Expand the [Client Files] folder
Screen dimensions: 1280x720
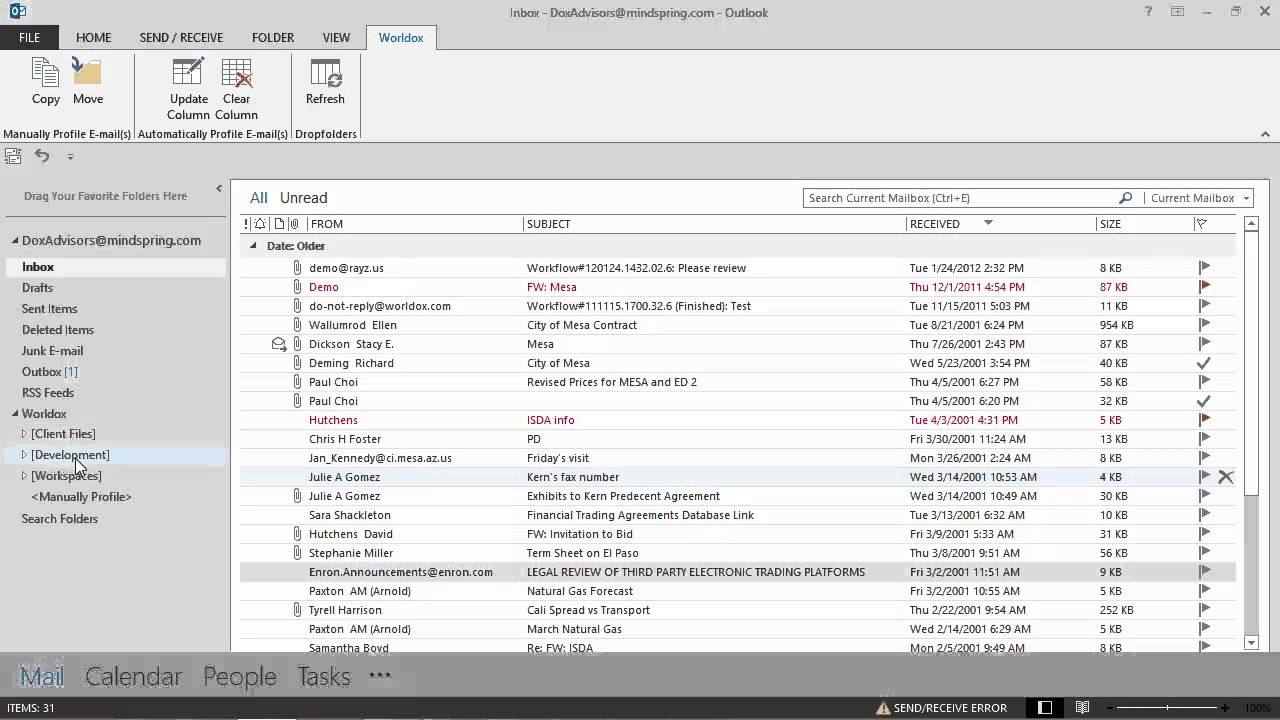point(24,434)
